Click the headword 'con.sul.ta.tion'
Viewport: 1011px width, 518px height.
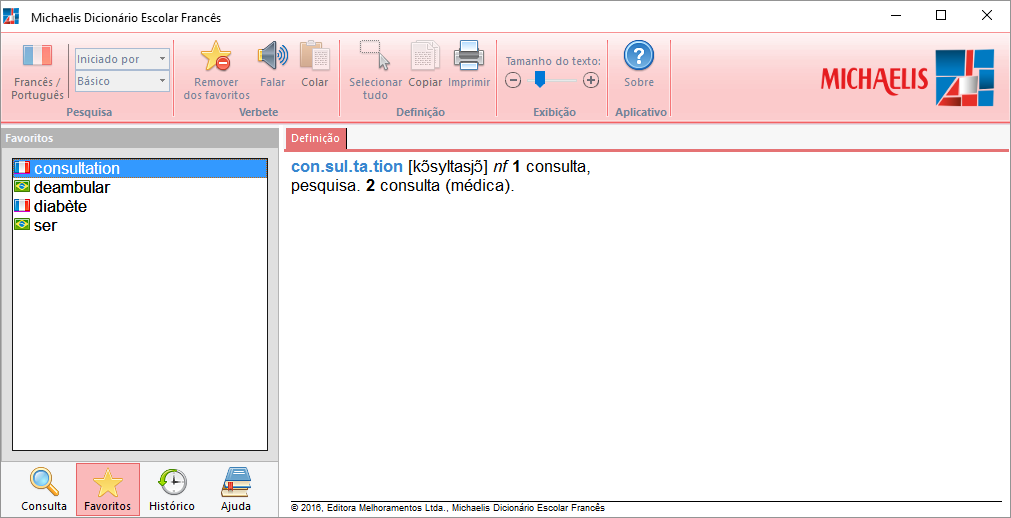pyautogui.click(x=347, y=167)
